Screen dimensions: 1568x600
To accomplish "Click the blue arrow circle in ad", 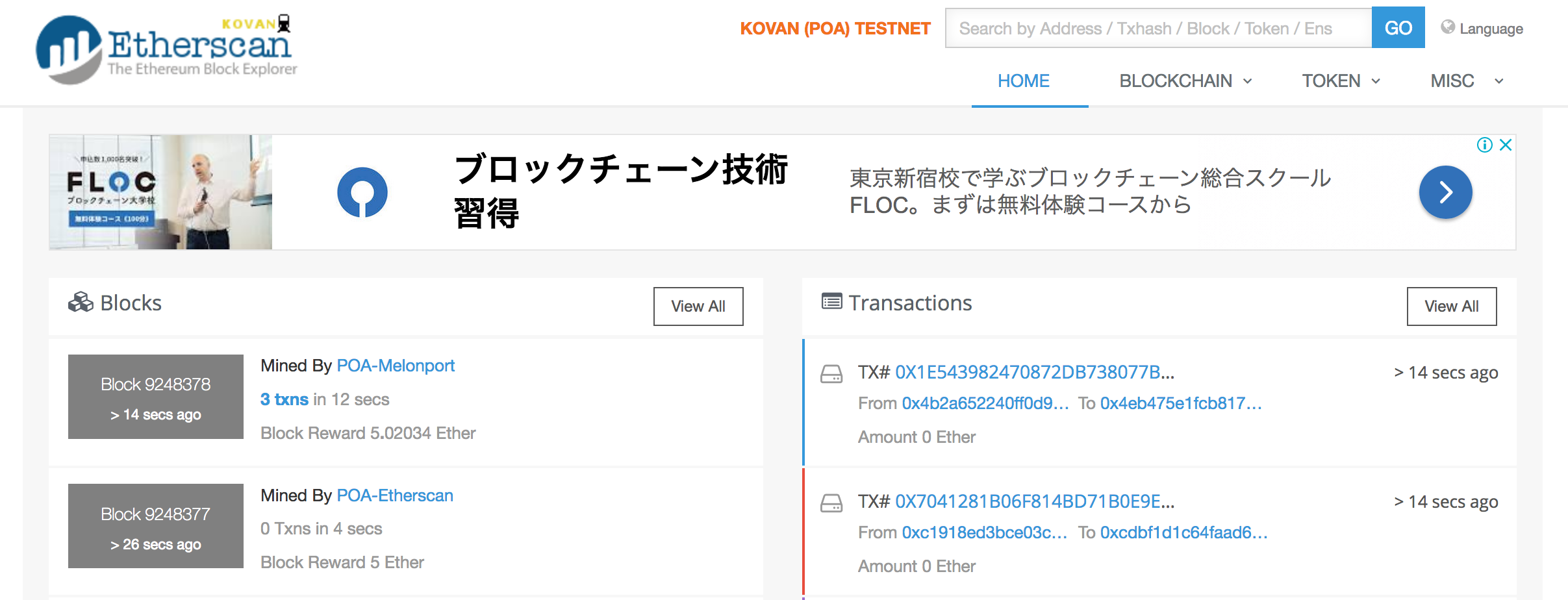I will click(1445, 192).
